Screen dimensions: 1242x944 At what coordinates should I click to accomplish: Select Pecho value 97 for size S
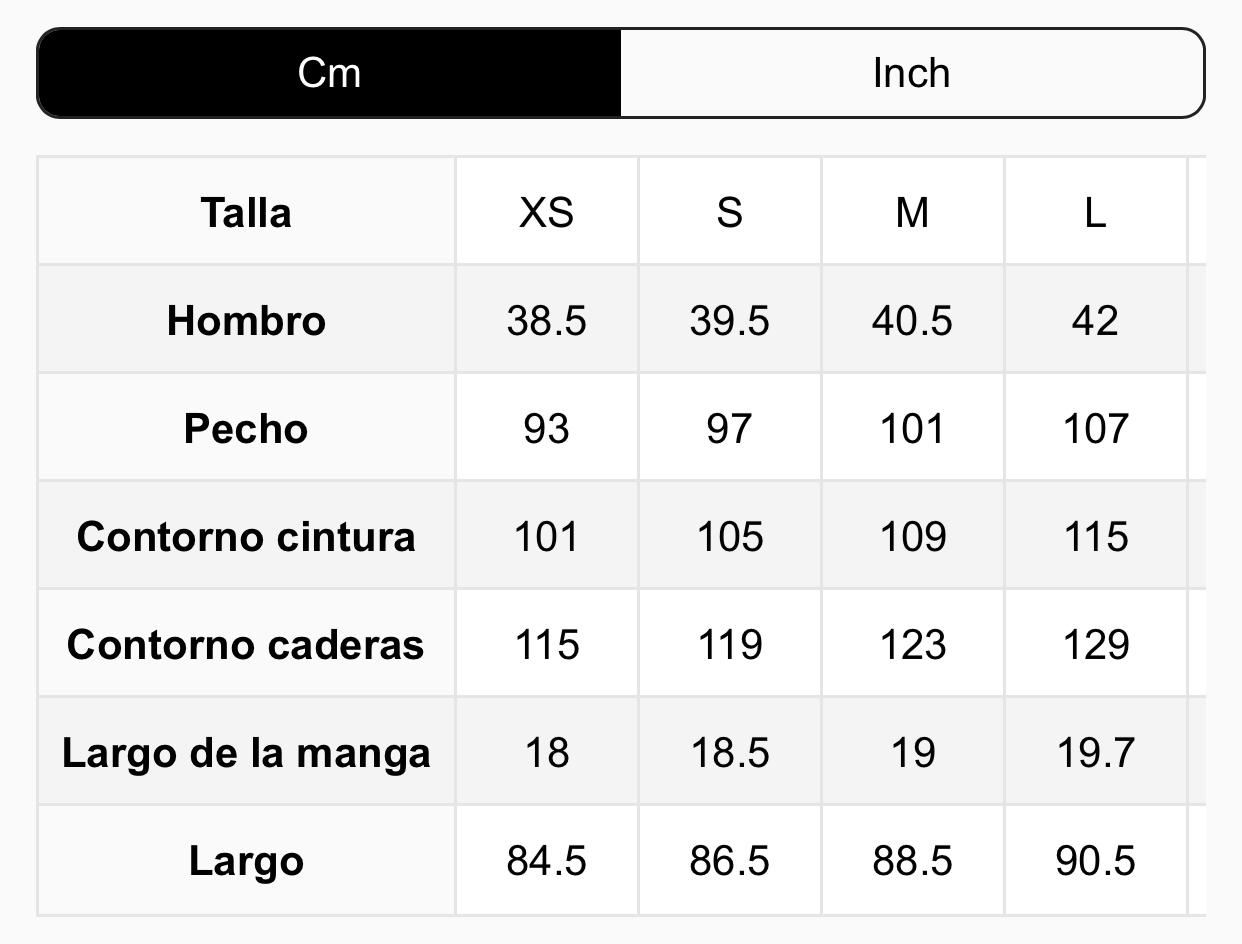tap(729, 428)
